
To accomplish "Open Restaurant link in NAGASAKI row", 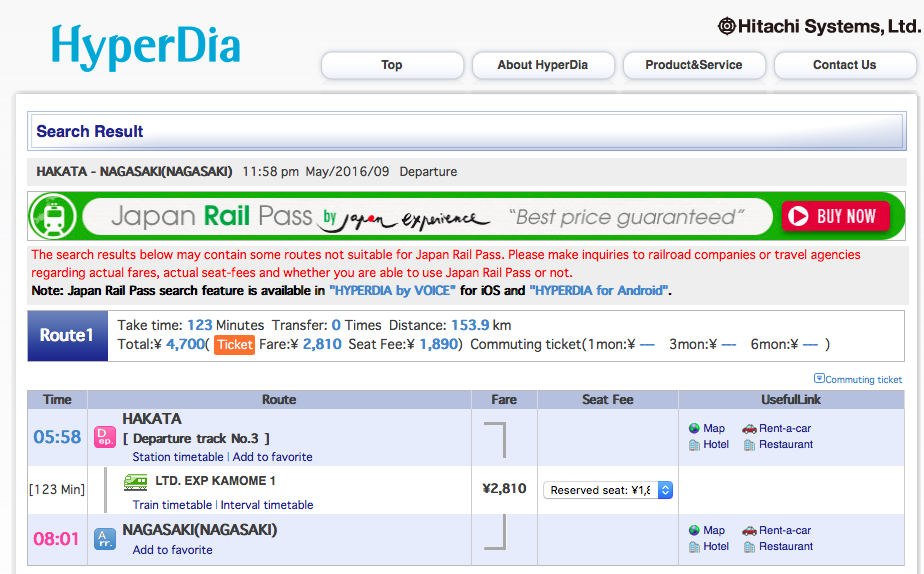I will [786, 546].
